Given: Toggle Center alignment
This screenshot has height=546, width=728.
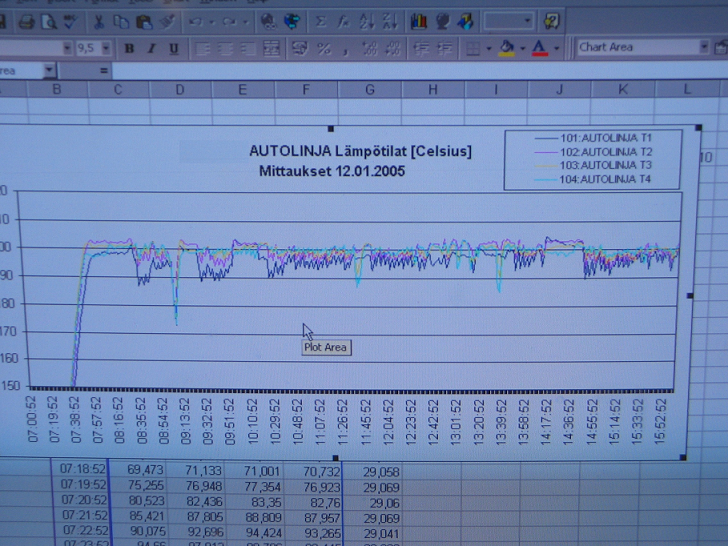Looking at the screenshot, I should pos(226,48).
